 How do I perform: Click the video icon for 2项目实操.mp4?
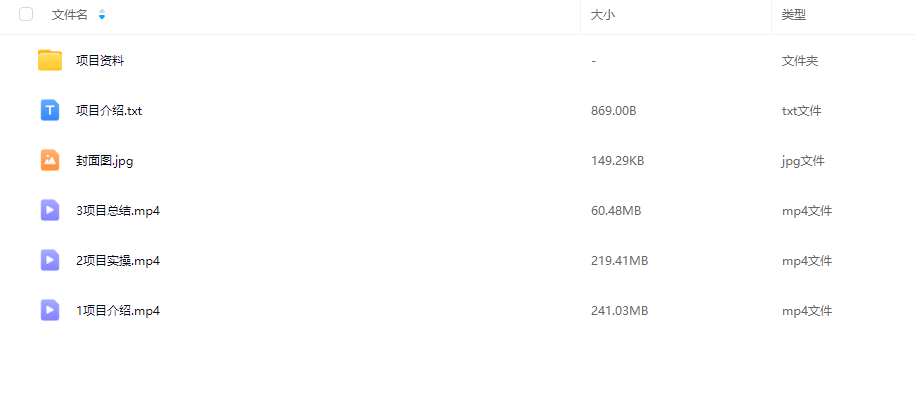click(50, 260)
